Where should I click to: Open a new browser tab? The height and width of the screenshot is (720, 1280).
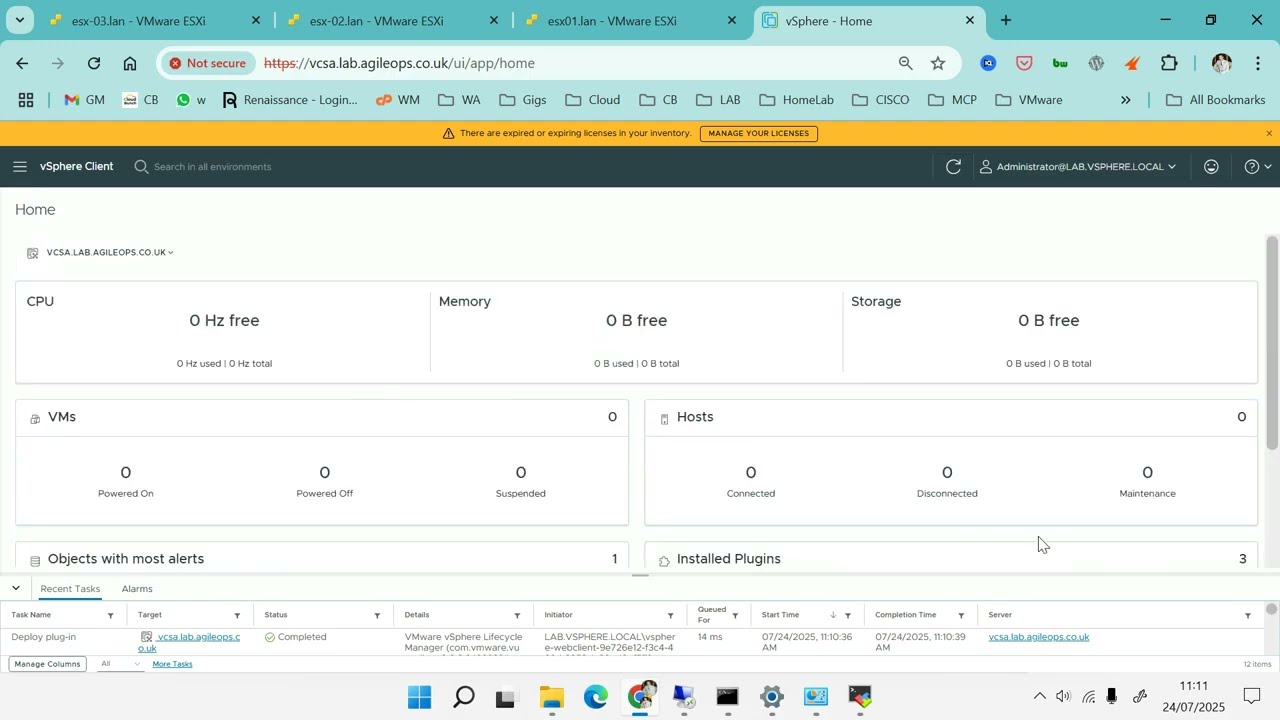(1006, 20)
